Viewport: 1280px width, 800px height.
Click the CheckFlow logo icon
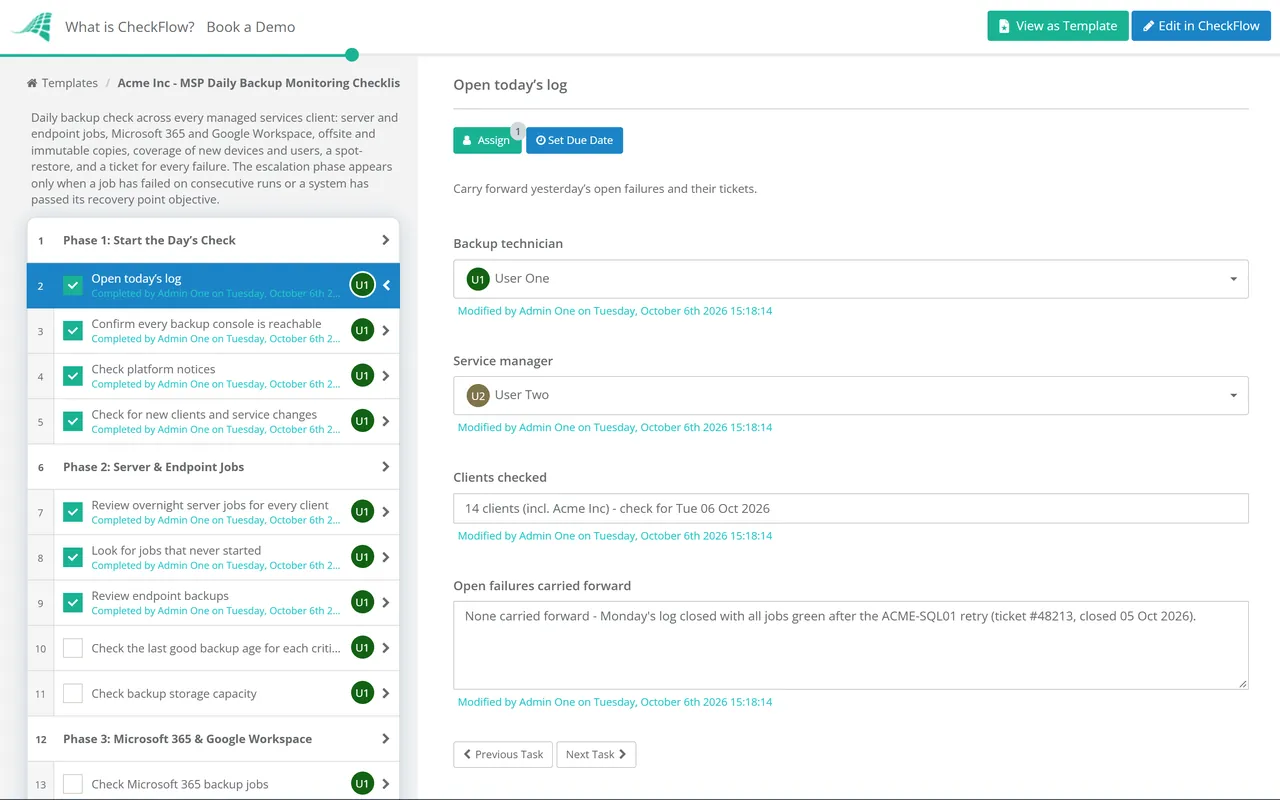pyautogui.click(x=31, y=27)
